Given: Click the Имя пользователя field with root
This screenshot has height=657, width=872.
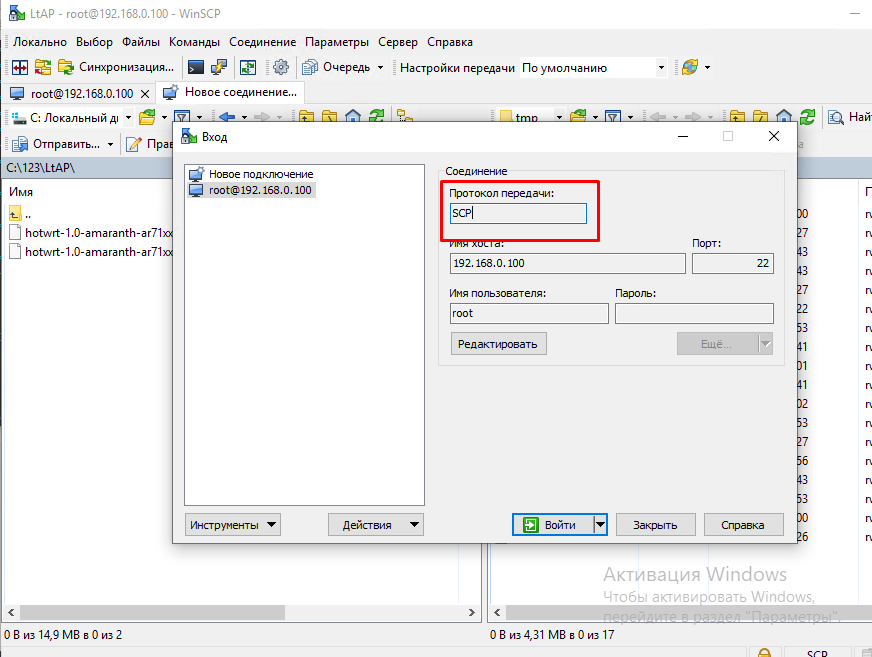Looking at the screenshot, I should (x=529, y=313).
